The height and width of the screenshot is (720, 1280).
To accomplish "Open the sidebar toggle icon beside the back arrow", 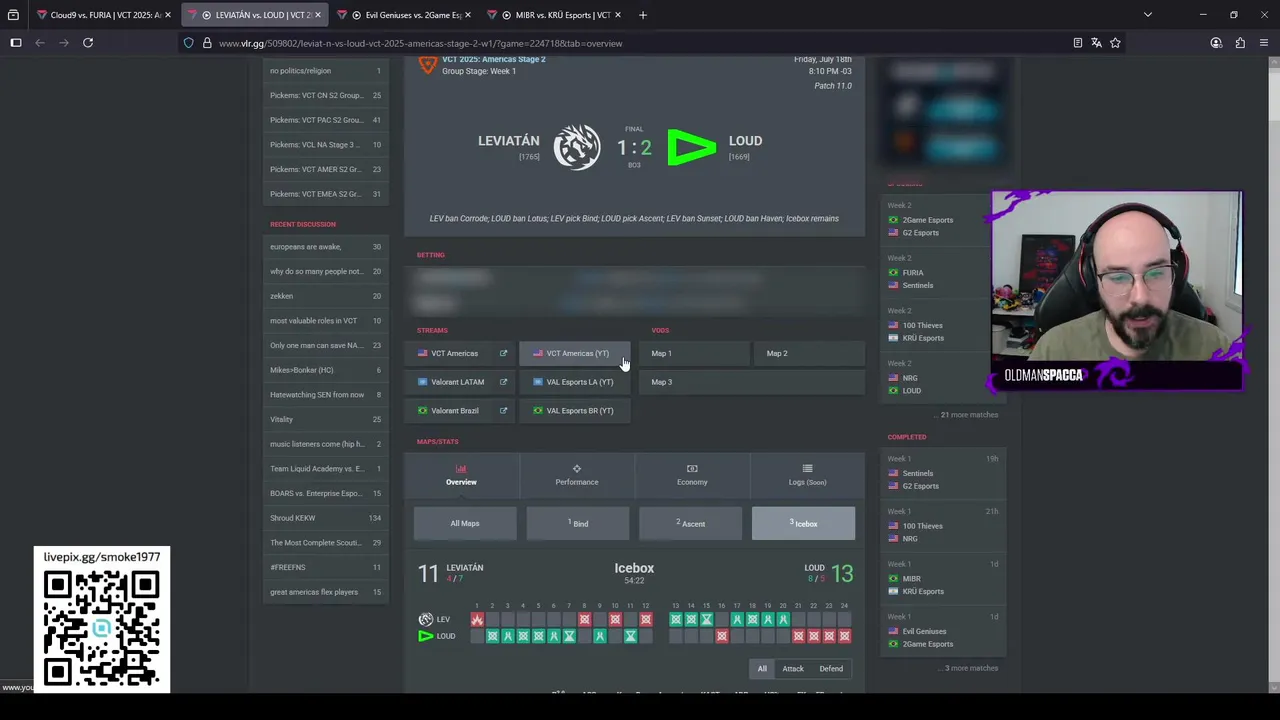I will coord(16,43).
